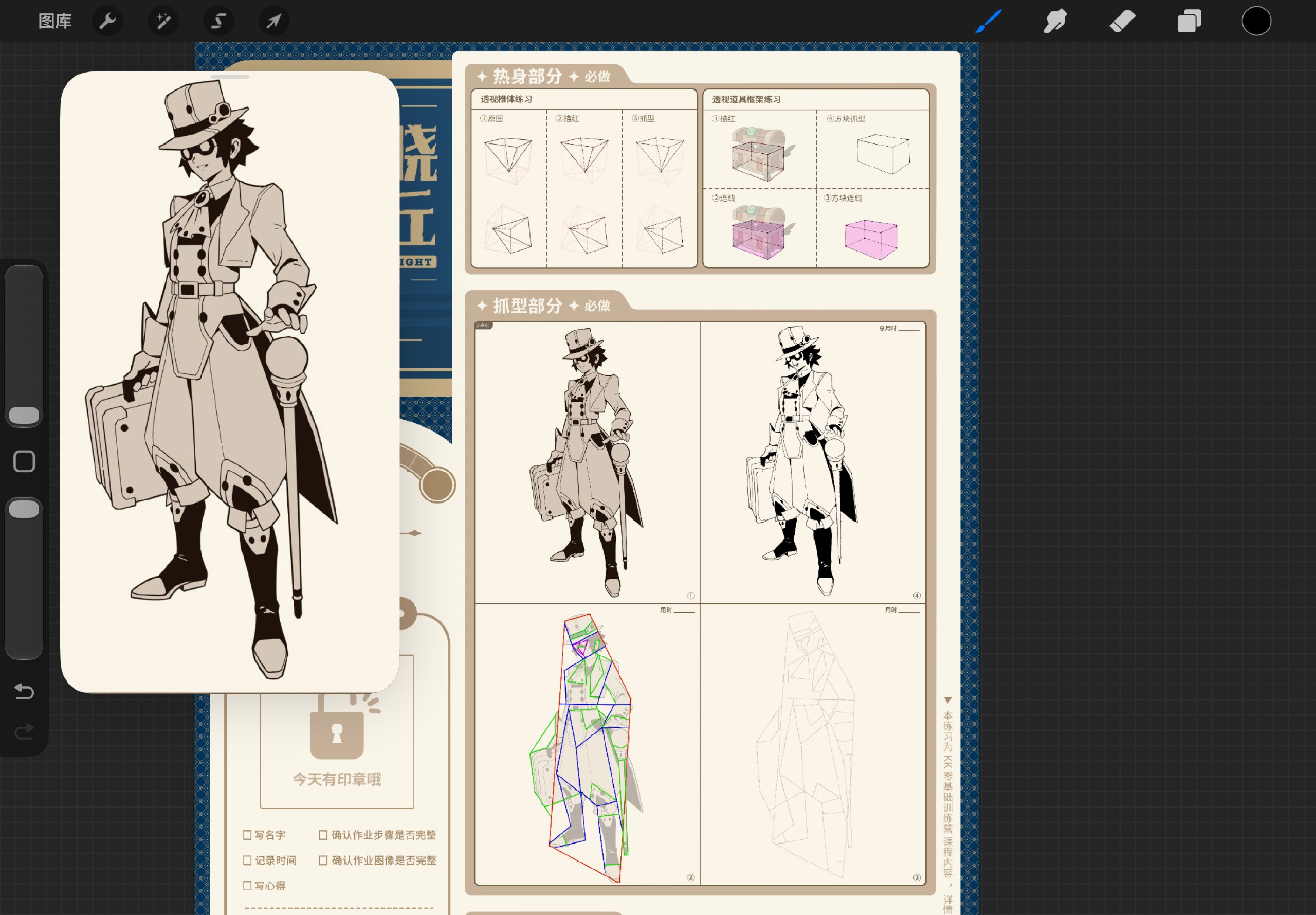
Task: Tick the 确认作业步骤是否完整 checkbox
Action: click(x=323, y=835)
